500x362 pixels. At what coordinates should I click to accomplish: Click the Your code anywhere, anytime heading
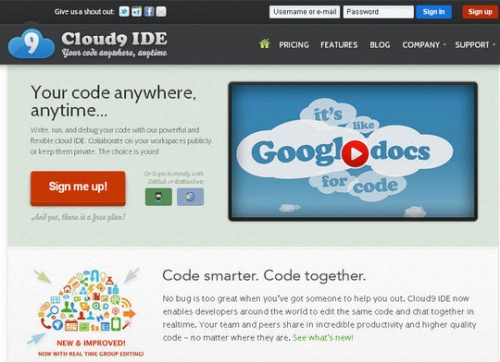(x=113, y=101)
